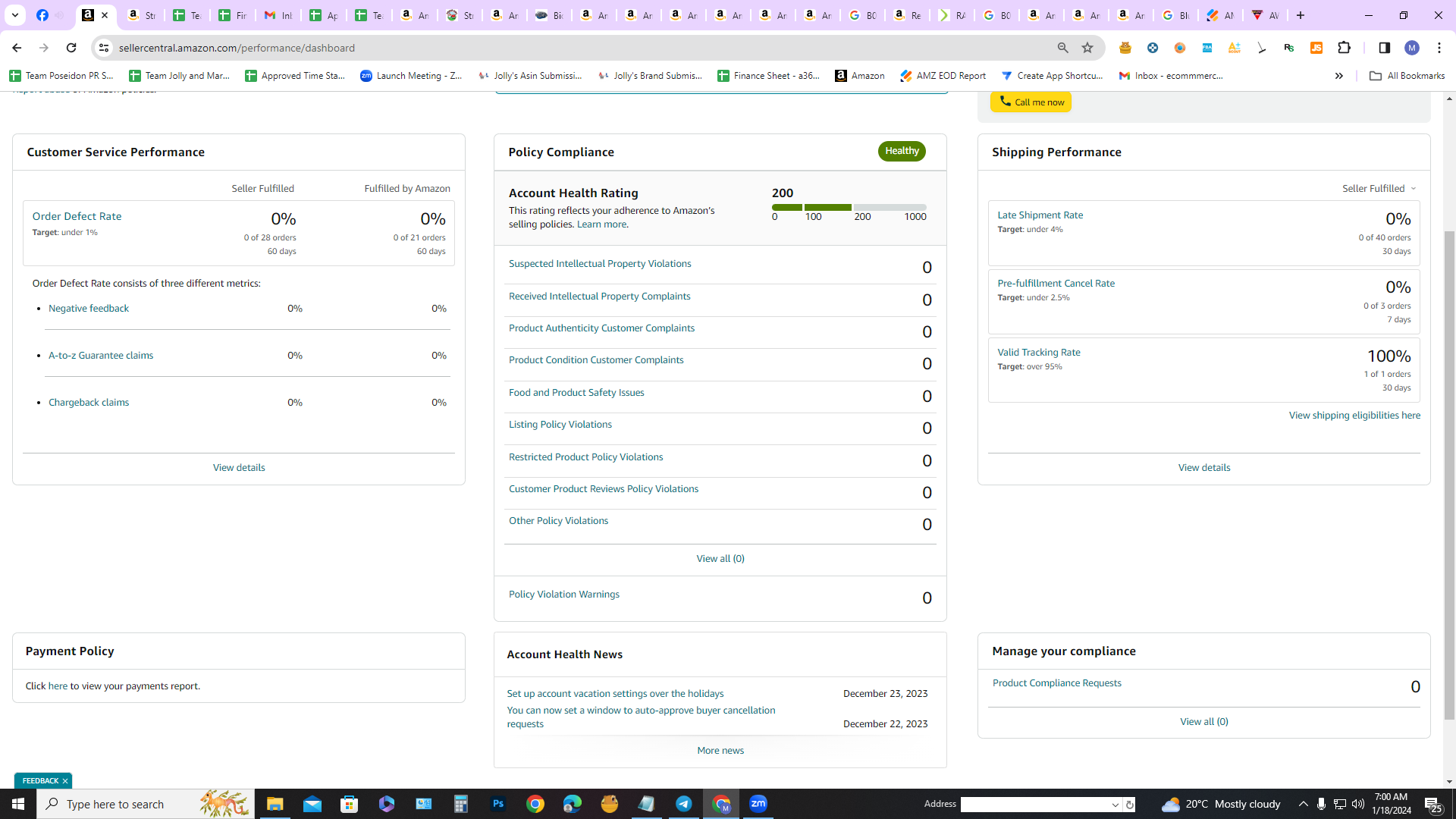Click More news in Account Health News
The image size is (1456, 819).
tap(720, 750)
